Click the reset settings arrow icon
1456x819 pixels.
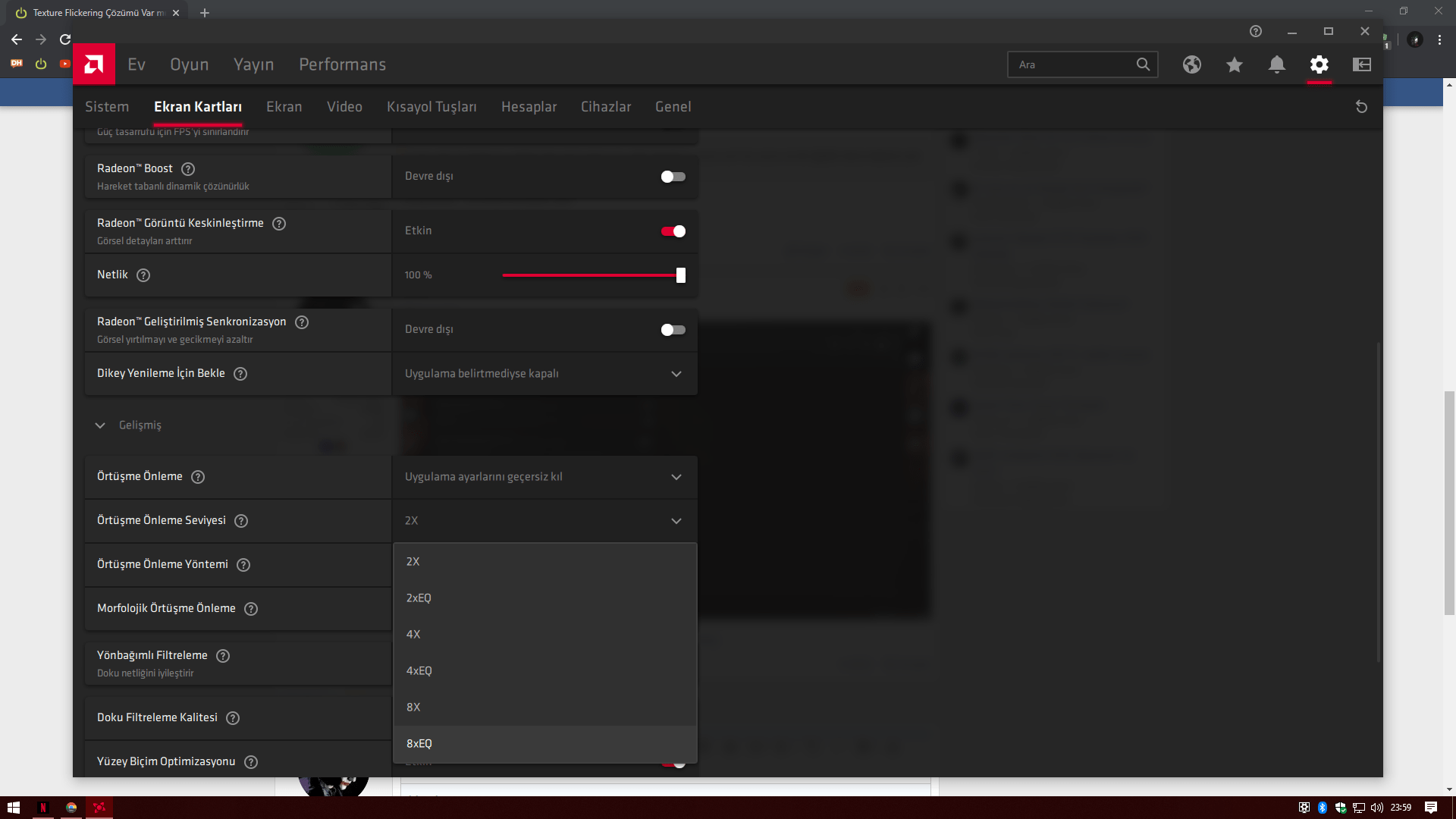click(x=1361, y=107)
